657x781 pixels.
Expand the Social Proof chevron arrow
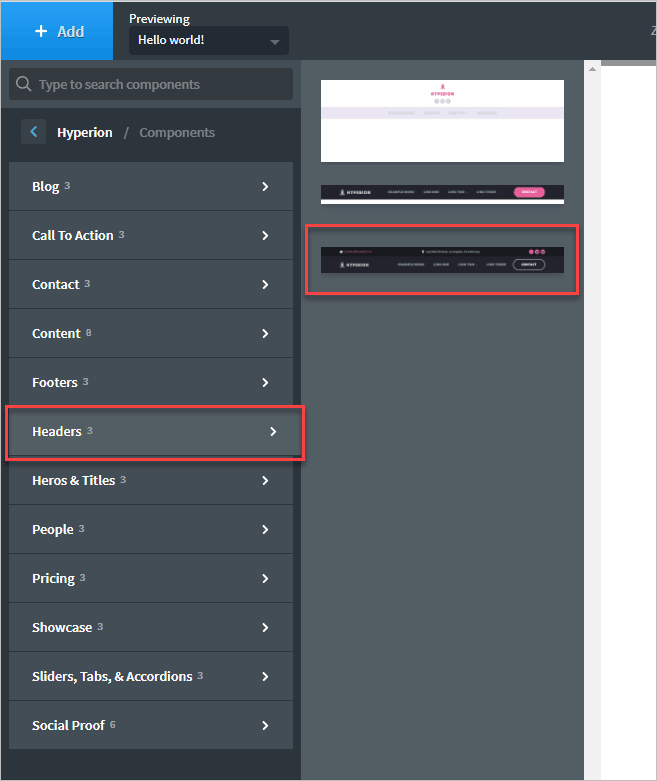click(x=265, y=725)
